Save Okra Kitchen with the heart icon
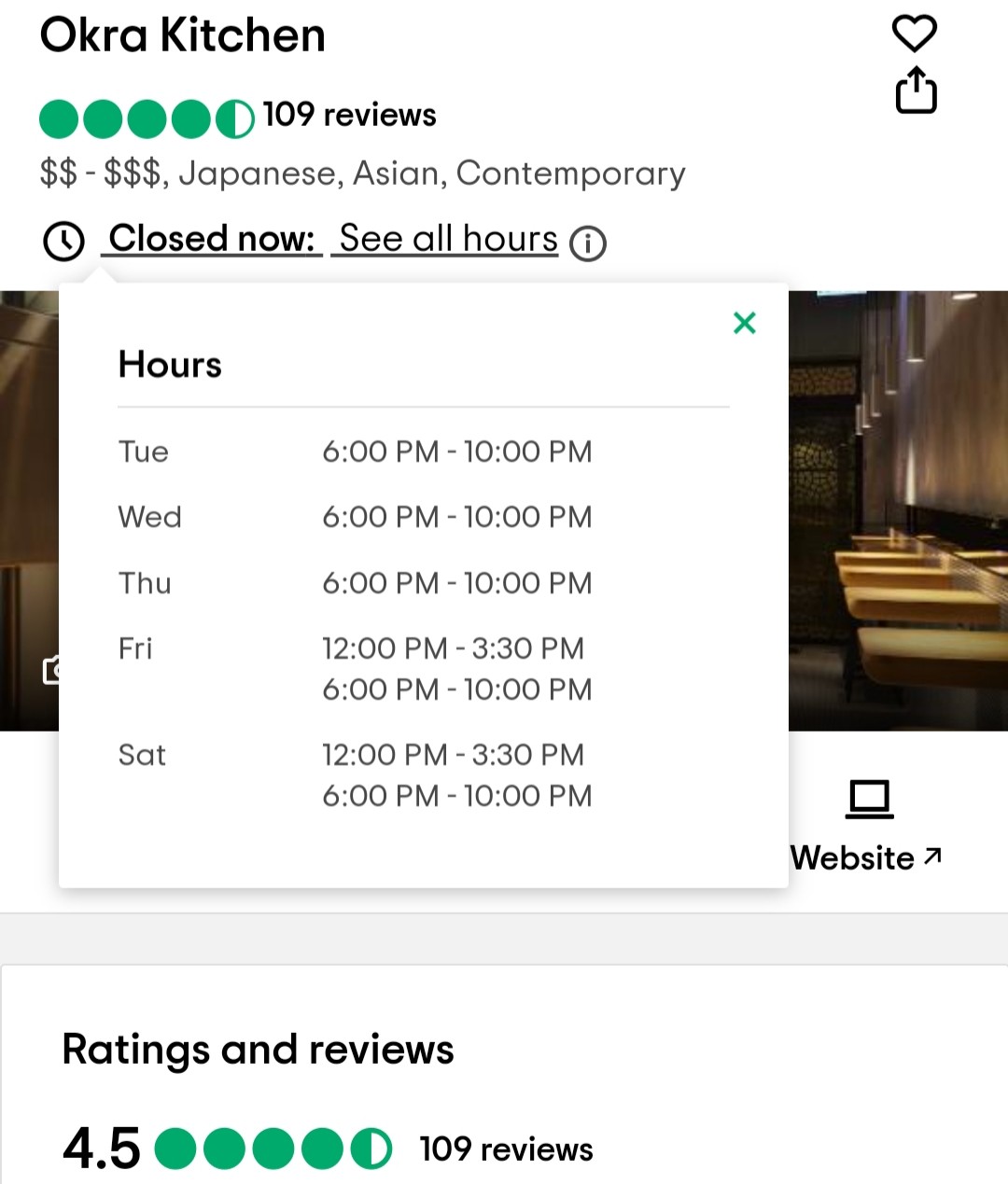 [x=915, y=34]
